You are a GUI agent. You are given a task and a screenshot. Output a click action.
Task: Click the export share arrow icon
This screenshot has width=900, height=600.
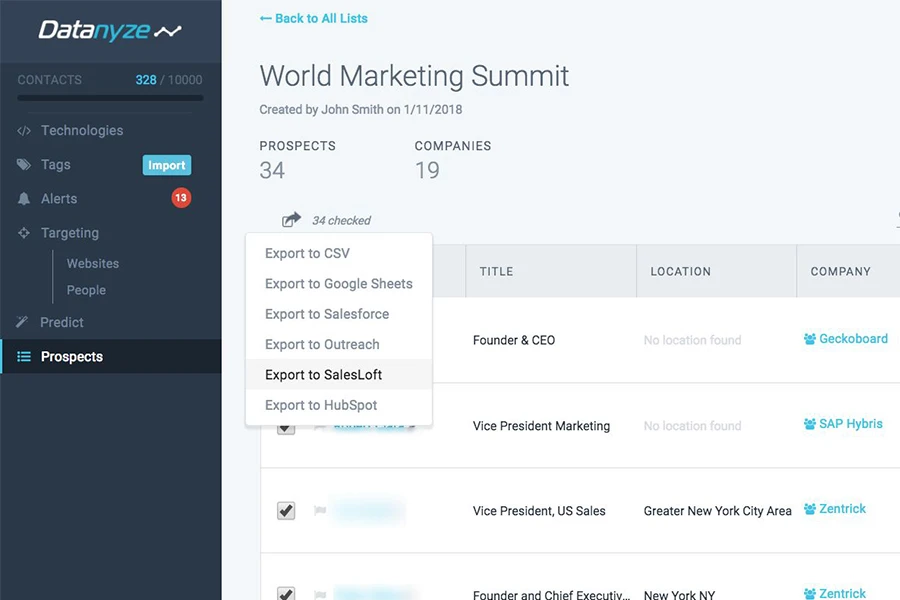pos(291,219)
